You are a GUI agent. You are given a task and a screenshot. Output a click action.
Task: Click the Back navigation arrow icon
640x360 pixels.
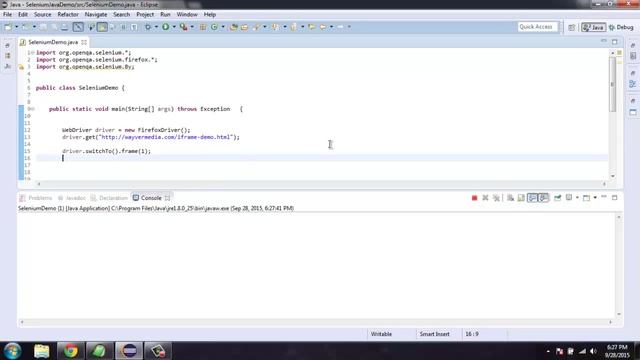pyautogui.click(x=323, y=27)
